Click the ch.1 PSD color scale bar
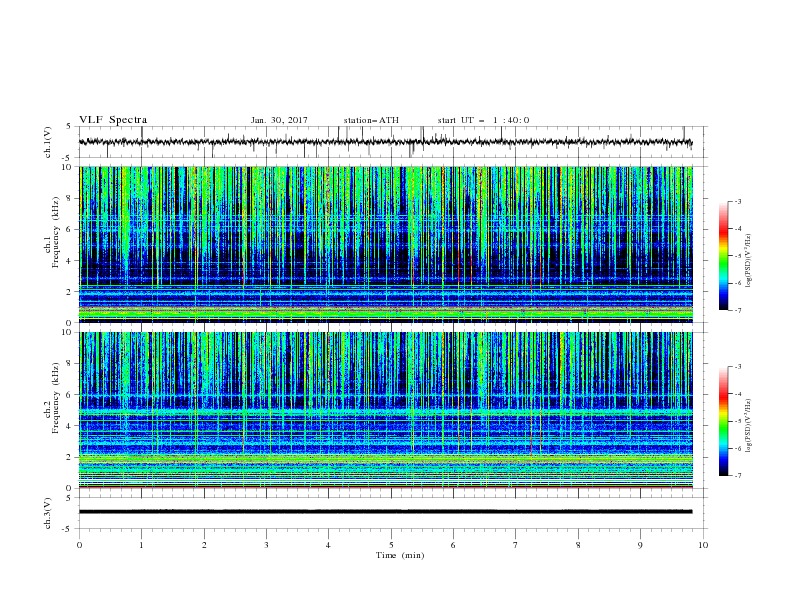 [723, 256]
